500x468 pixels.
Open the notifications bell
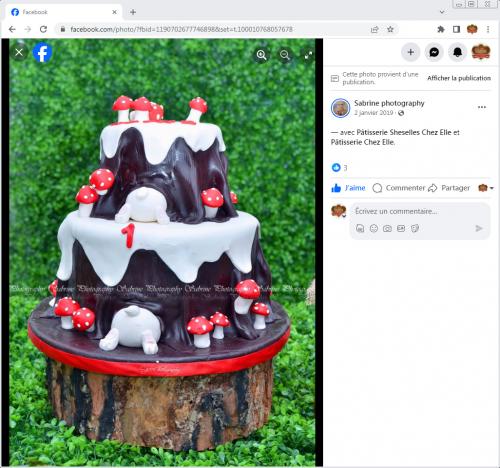tap(457, 52)
